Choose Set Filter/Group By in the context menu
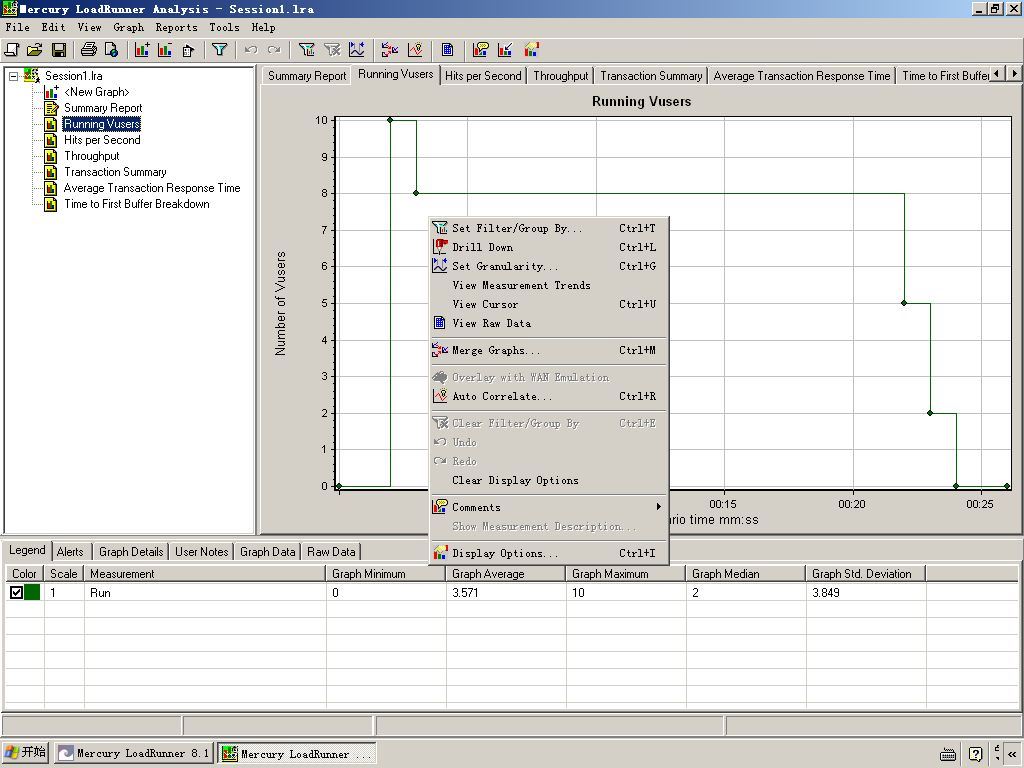The image size is (1024, 768). click(549, 228)
